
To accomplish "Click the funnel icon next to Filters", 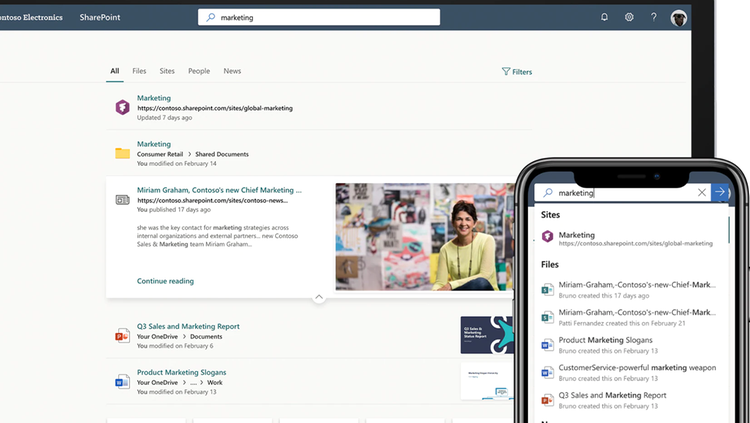I will click(506, 71).
